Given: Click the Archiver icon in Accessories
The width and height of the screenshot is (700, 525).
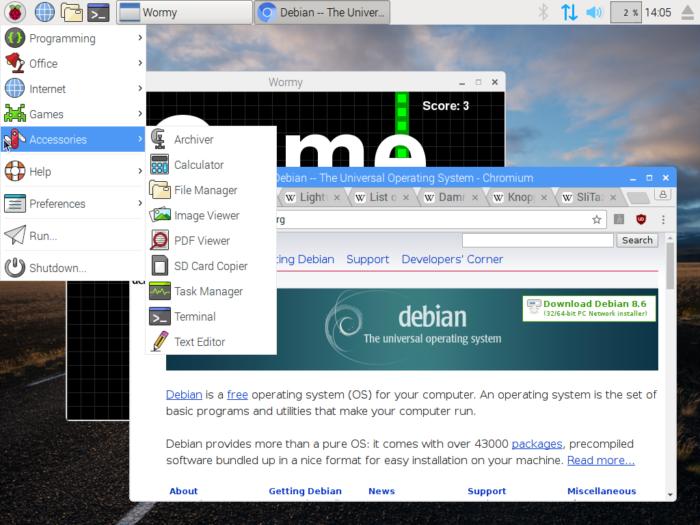Looking at the screenshot, I should [159, 139].
